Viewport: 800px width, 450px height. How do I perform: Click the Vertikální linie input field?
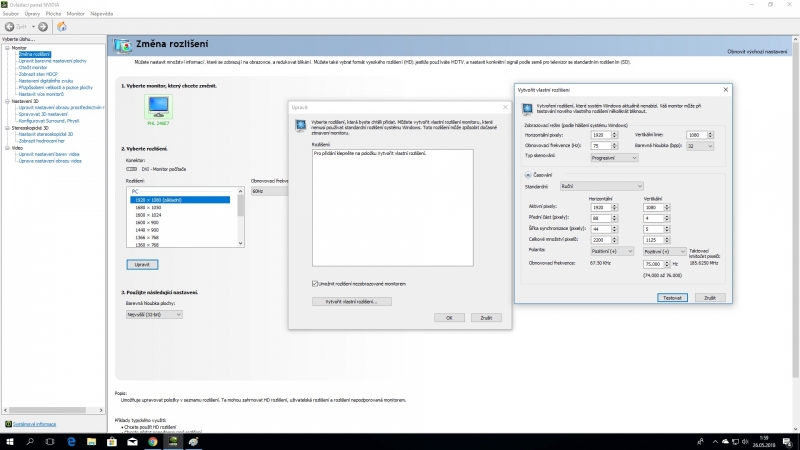(x=696, y=135)
